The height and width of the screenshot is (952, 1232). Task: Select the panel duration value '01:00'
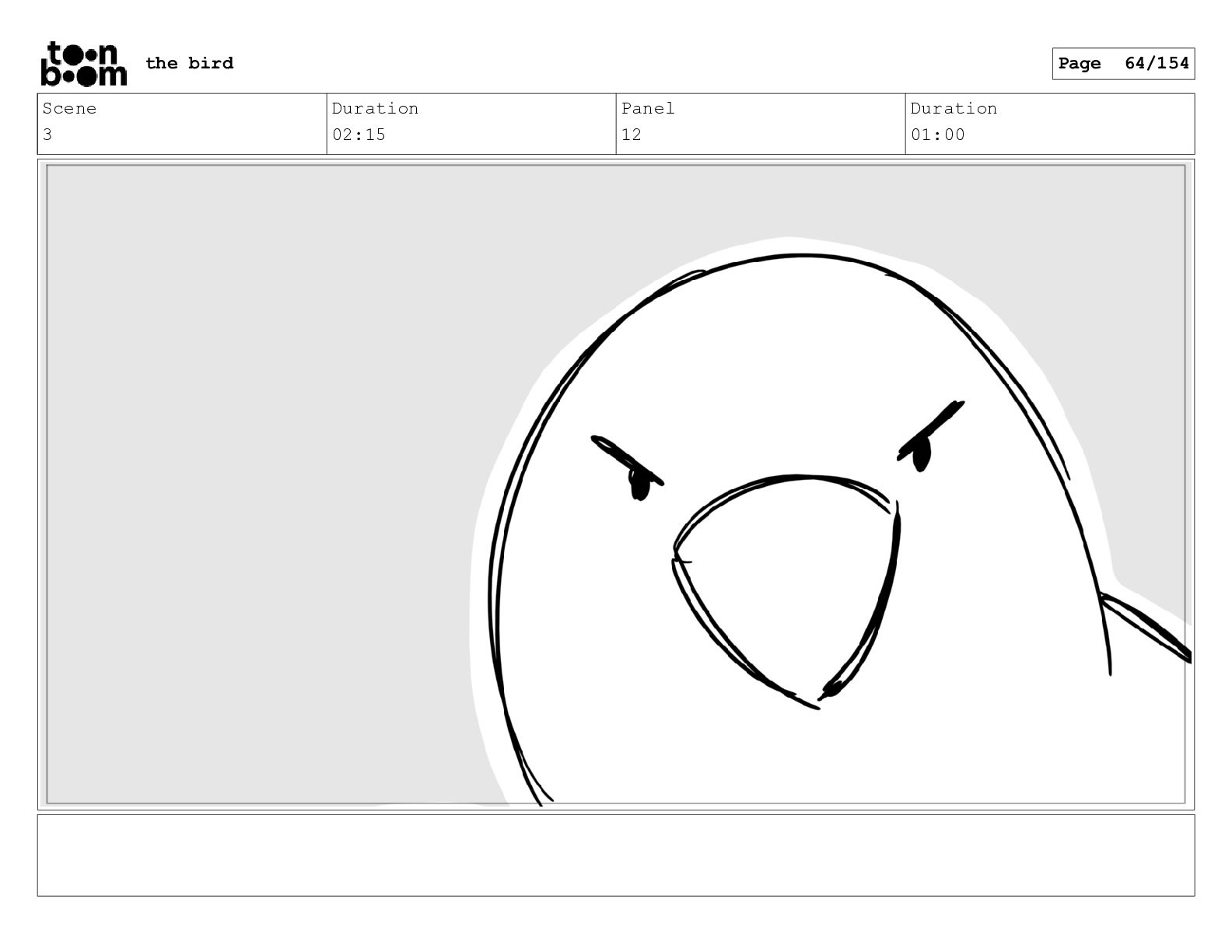[937, 135]
